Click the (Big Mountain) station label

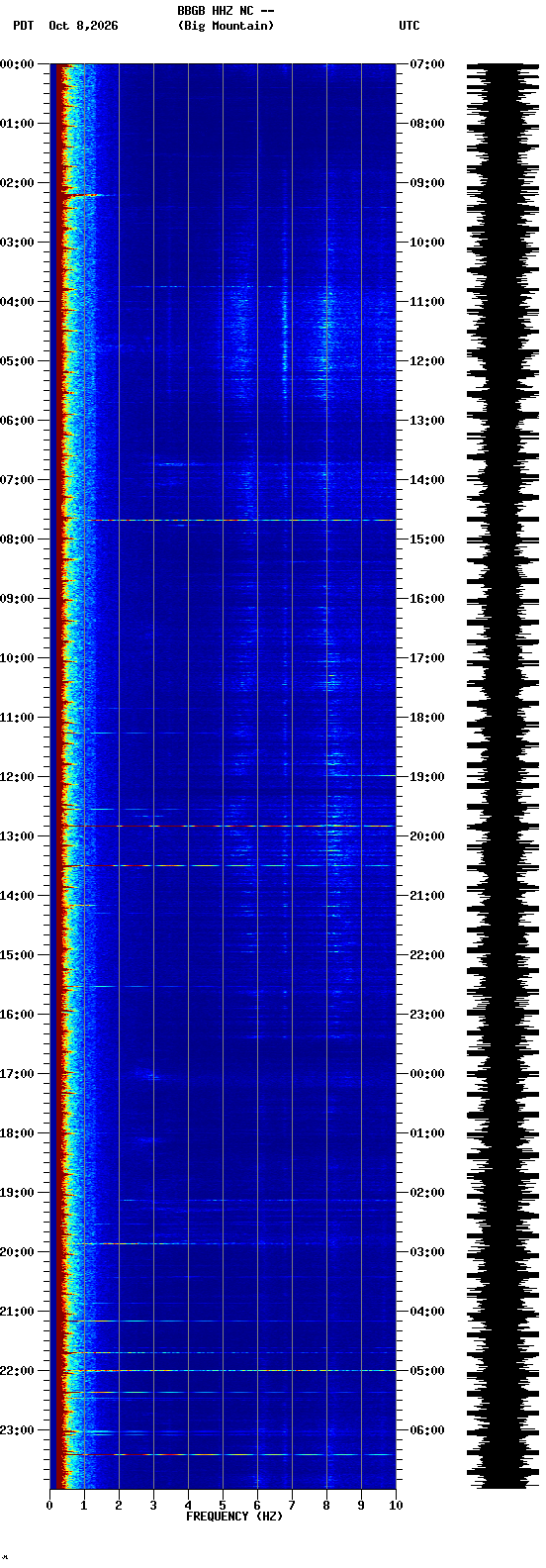click(226, 26)
